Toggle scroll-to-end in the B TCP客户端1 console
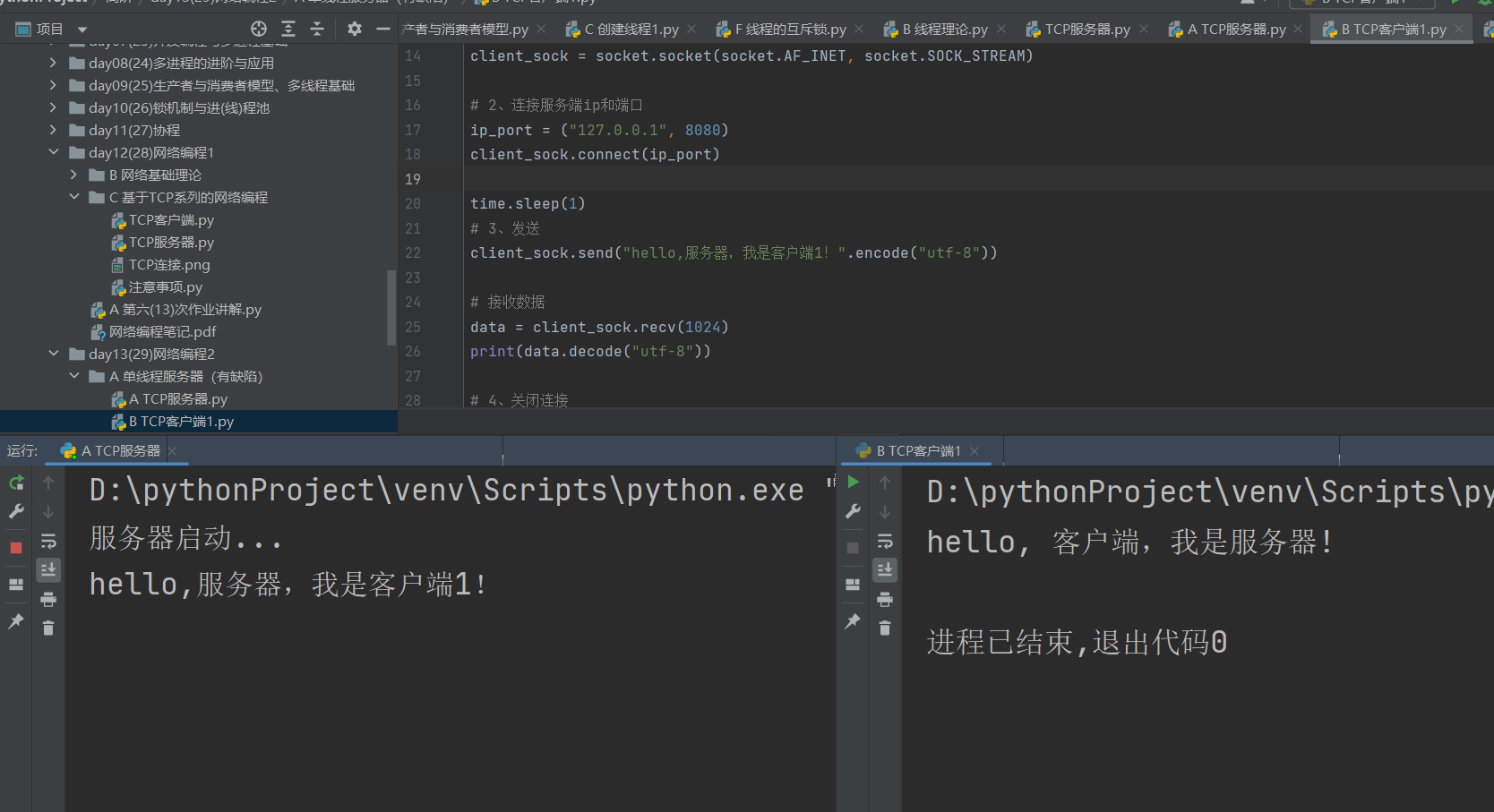 pyautogui.click(x=885, y=569)
